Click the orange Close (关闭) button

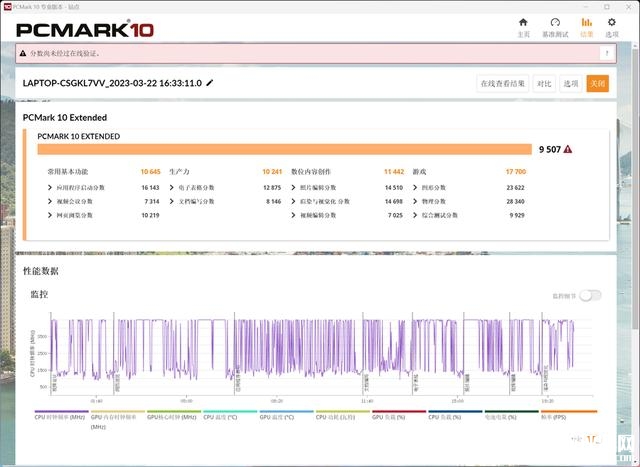click(x=598, y=84)
